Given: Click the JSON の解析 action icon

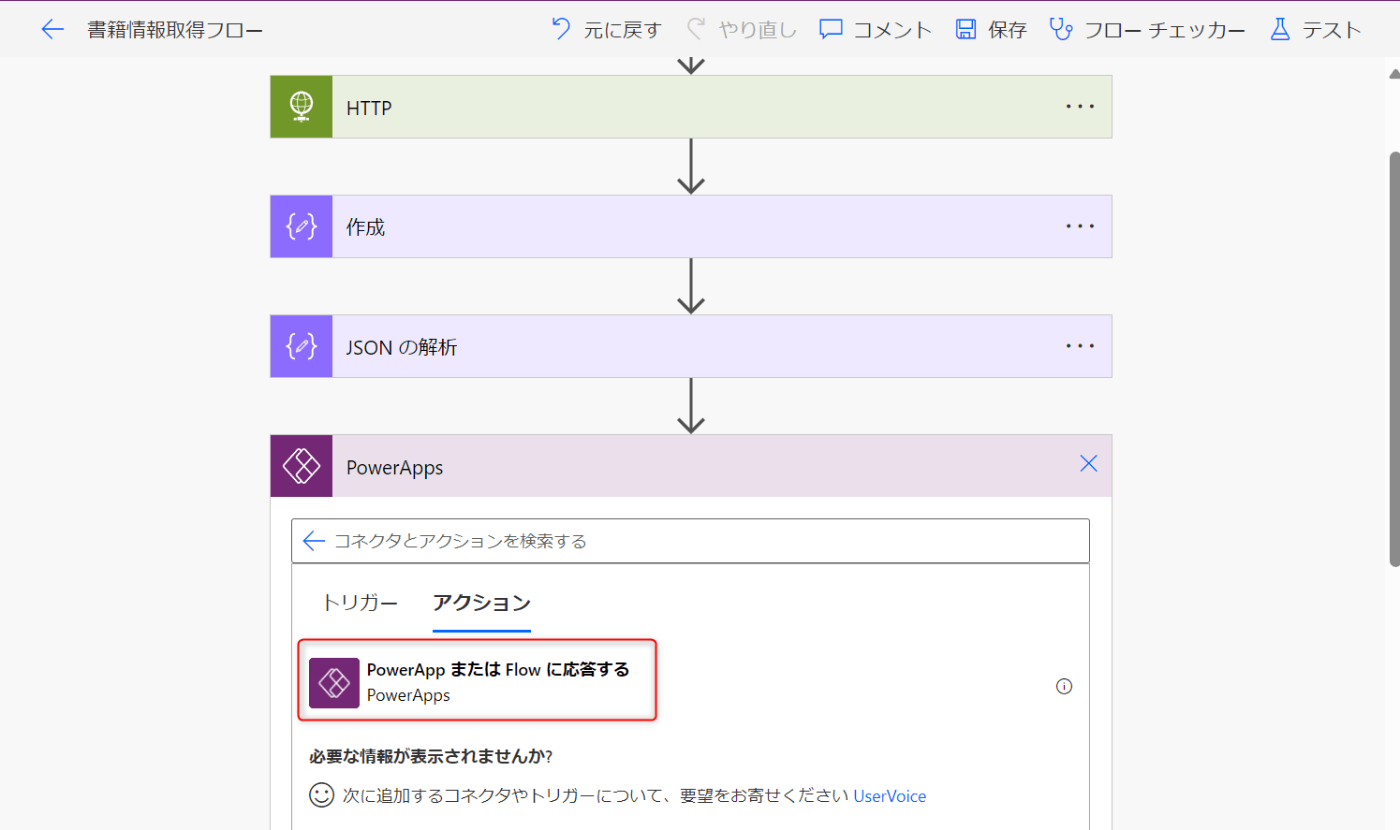Looking at the screenshot, I should click(301, 346).
